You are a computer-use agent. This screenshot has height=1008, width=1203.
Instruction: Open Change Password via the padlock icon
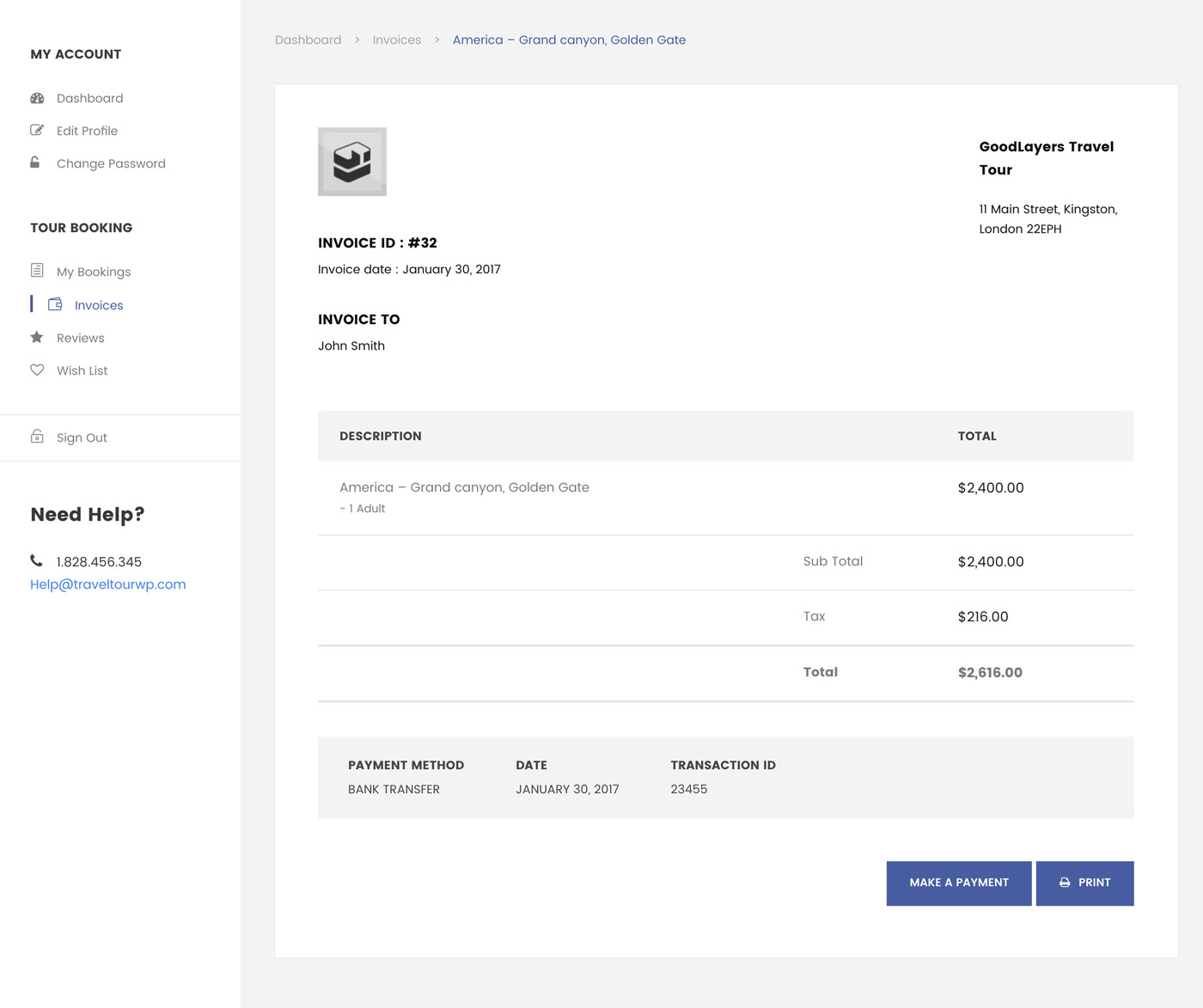(x=37, y=162)
